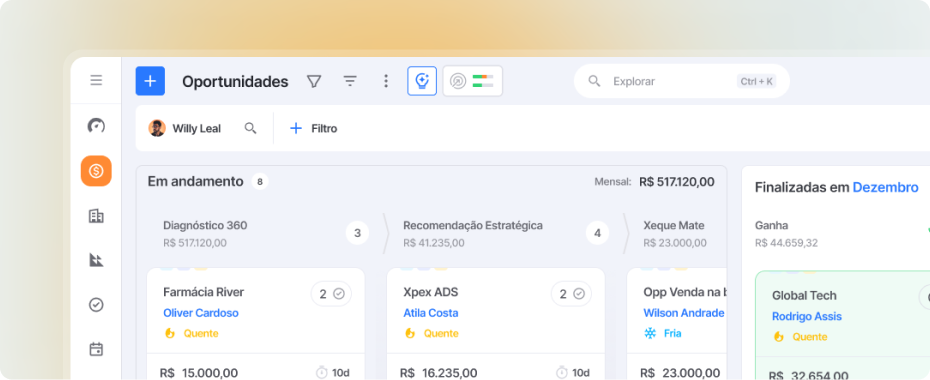The width and height of the screenshot is (930, 380).
Task: Click the search icon beside Willy Leal
Action: [x=251, y=128]
